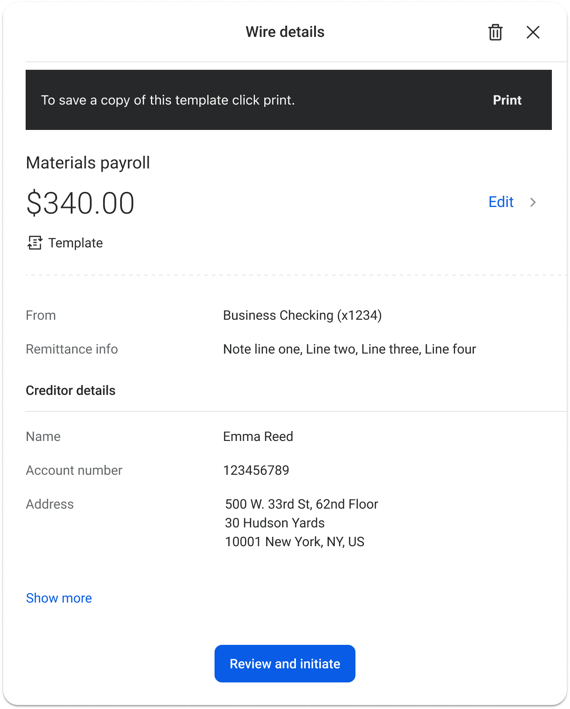Click the Template icon beside the label
The image size is (570, 709).
[x=34, y=243]
